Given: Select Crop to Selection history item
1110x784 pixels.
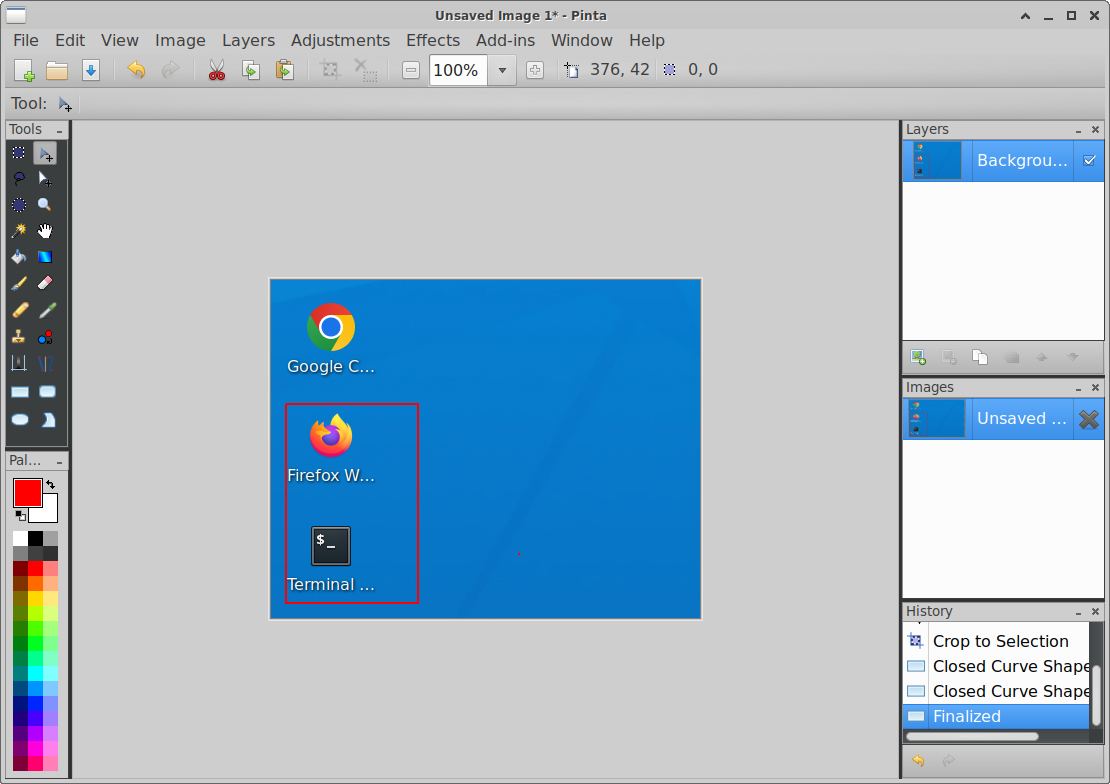Looking at the screenshot, I should tap(997, 641).
